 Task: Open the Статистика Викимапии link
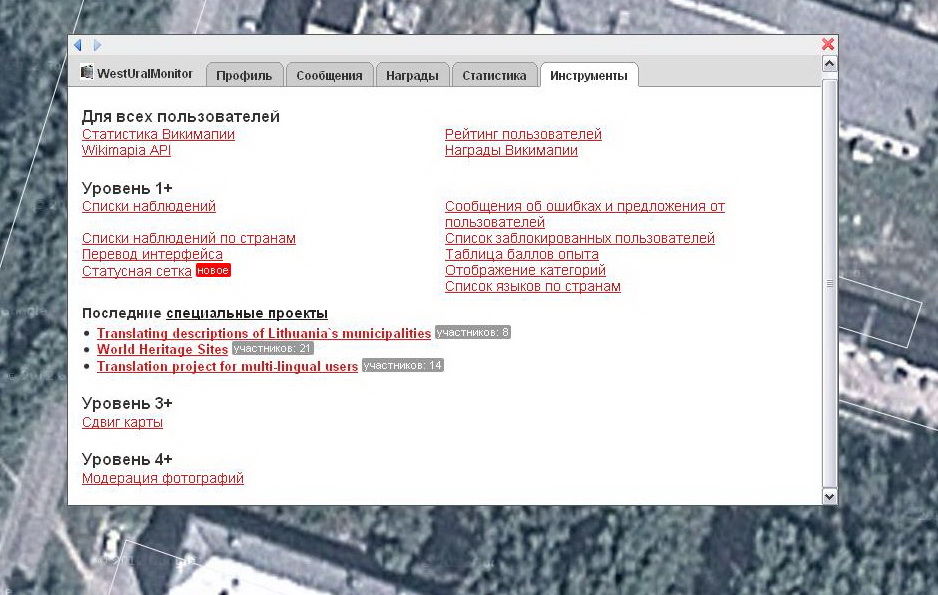point(158,134)
